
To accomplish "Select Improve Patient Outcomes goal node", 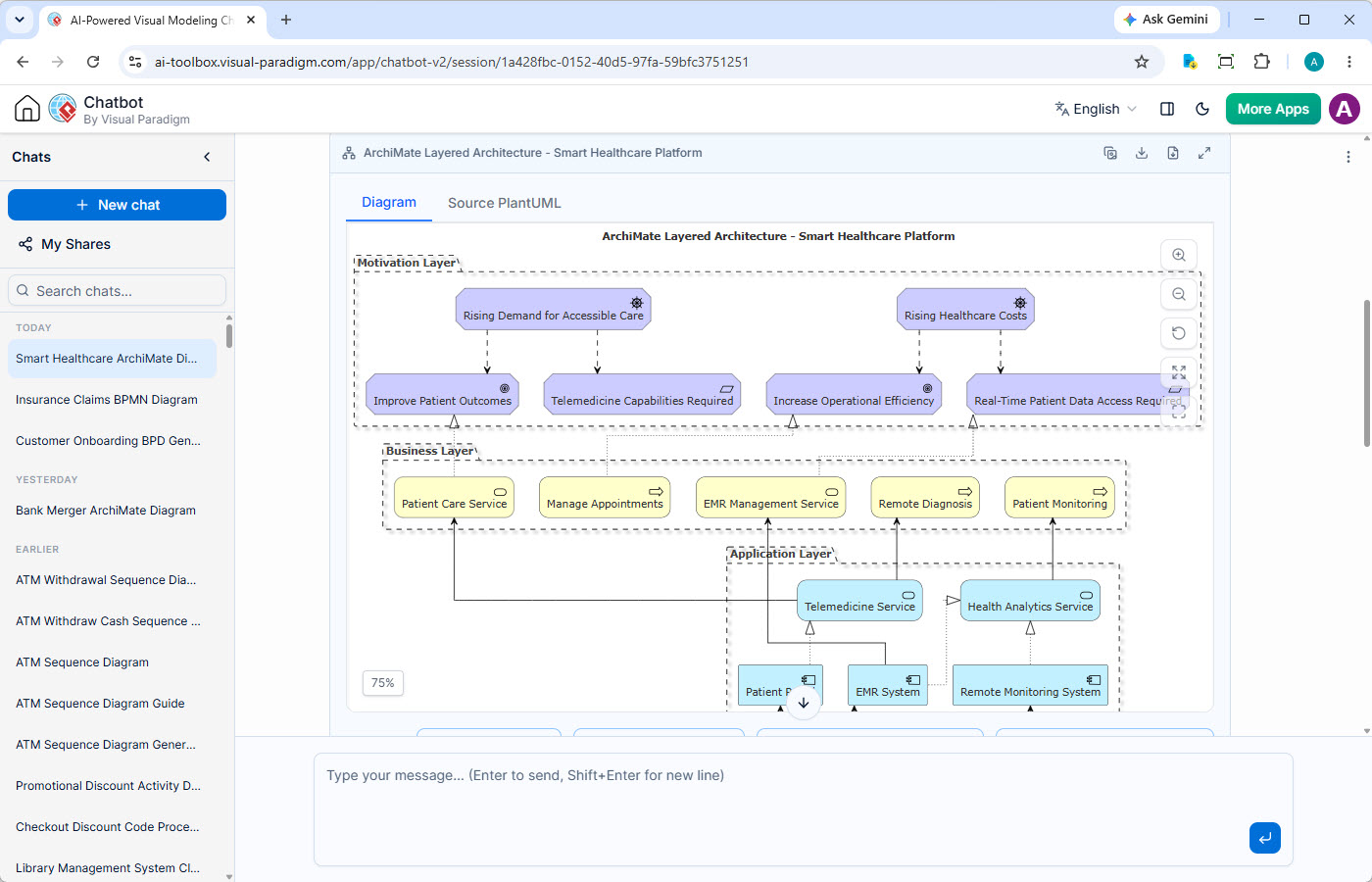I will [442, 394].
